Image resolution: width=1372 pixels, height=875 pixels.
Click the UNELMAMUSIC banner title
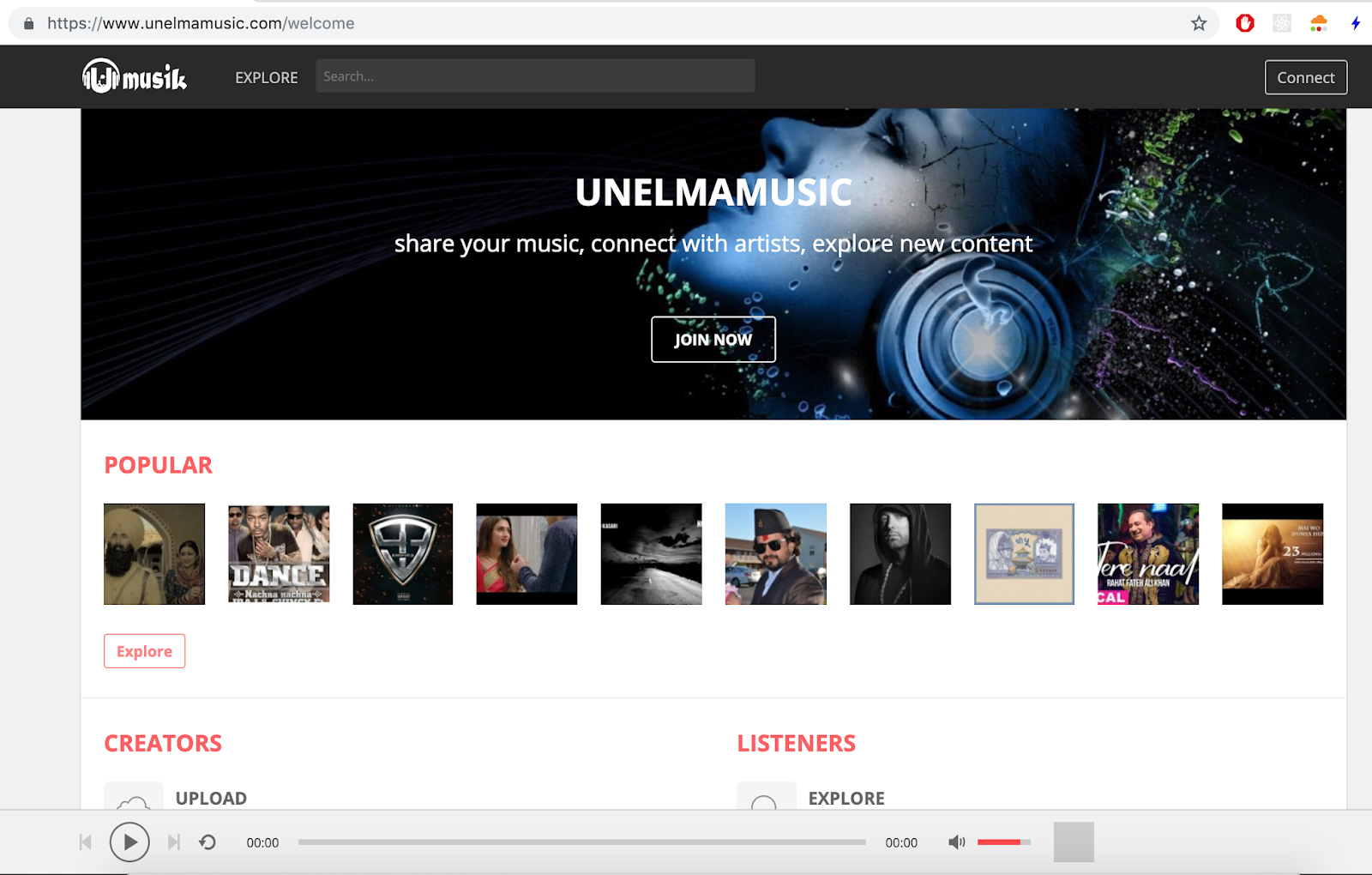[x=713, y=192]
